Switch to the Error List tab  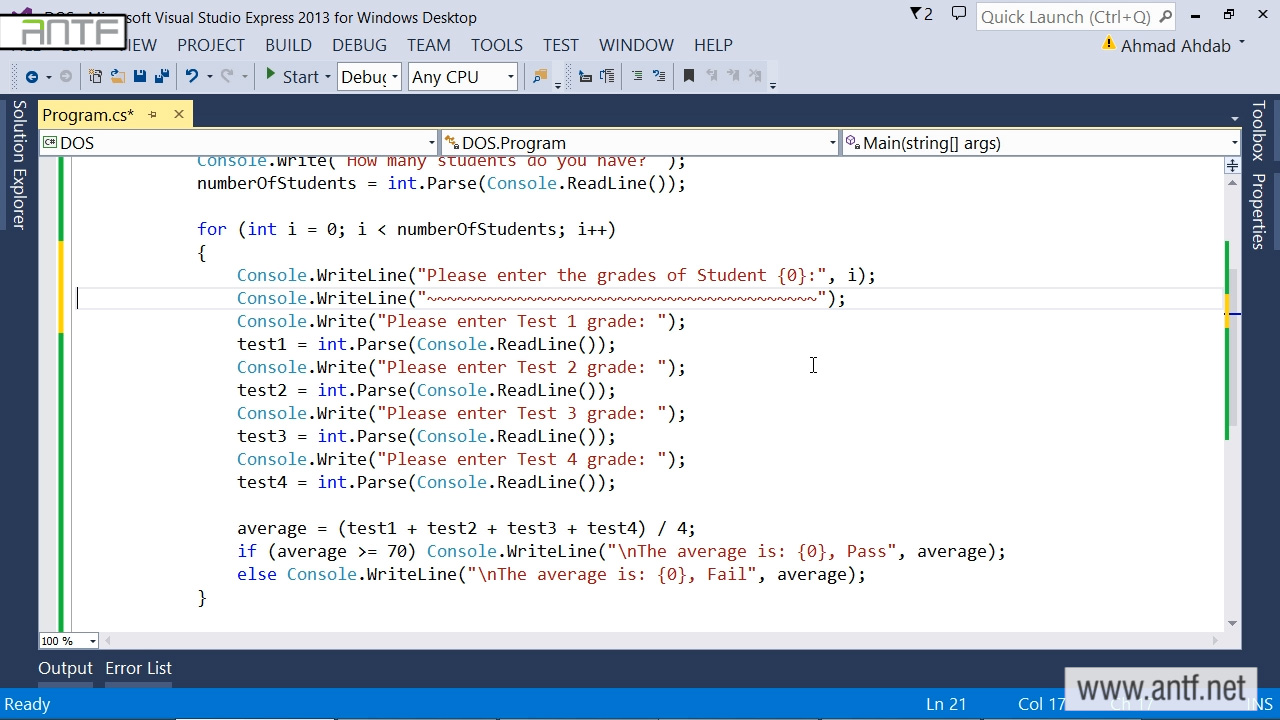pos(138,668)
